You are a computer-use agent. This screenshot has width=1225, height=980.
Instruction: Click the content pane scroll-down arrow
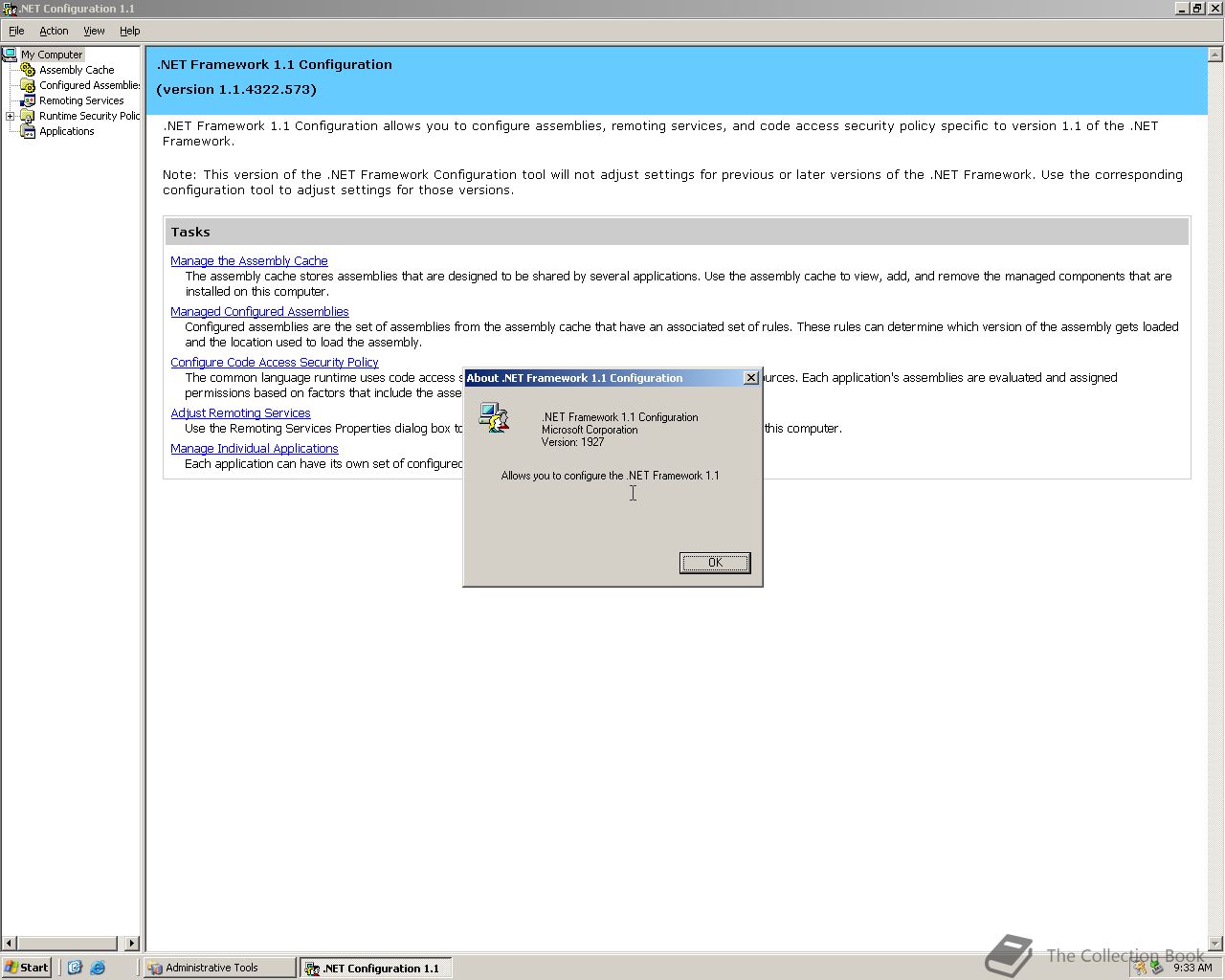(1216, 943)
